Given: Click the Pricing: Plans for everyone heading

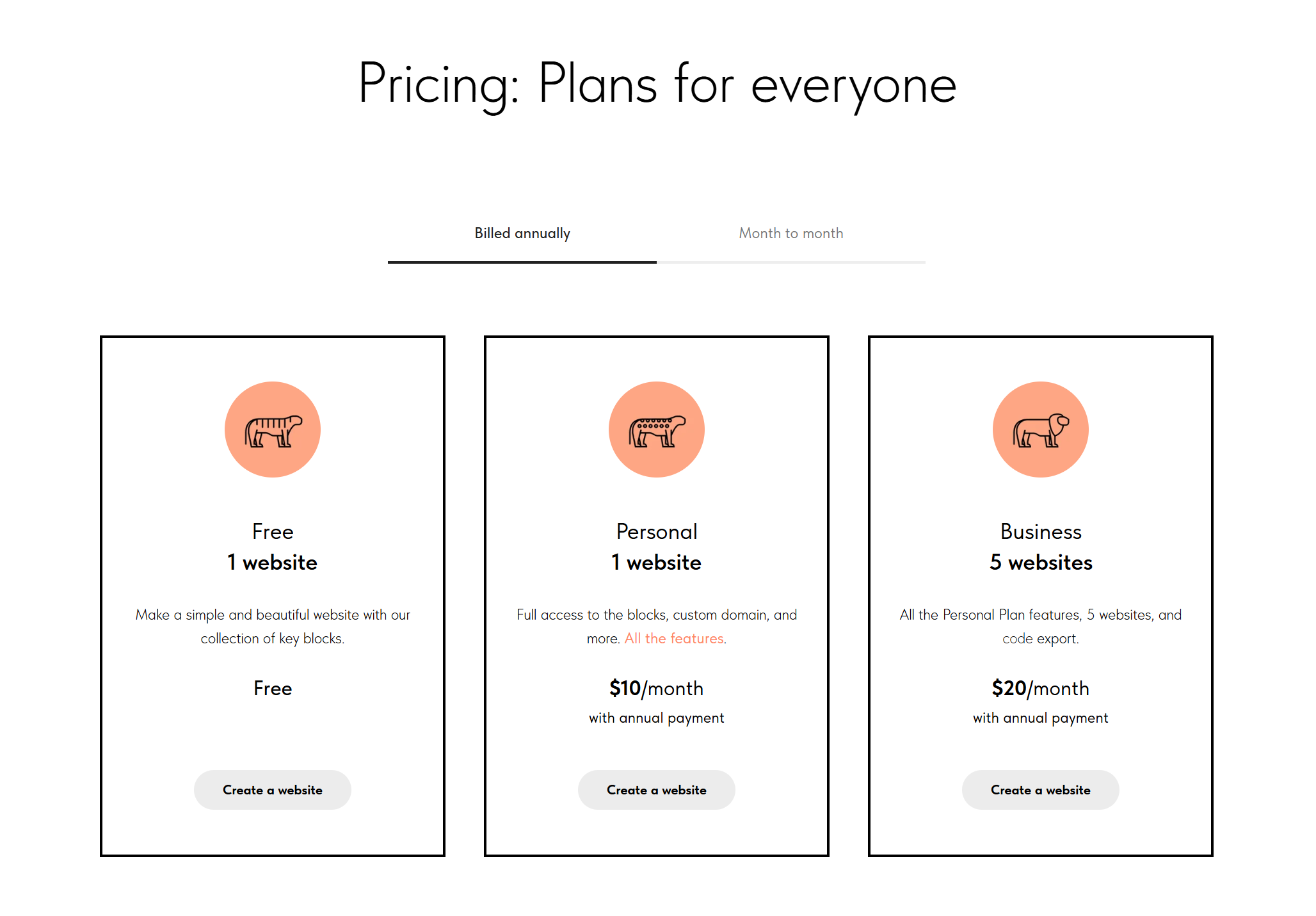Looking at the screenshot, I should coord(657,84).
